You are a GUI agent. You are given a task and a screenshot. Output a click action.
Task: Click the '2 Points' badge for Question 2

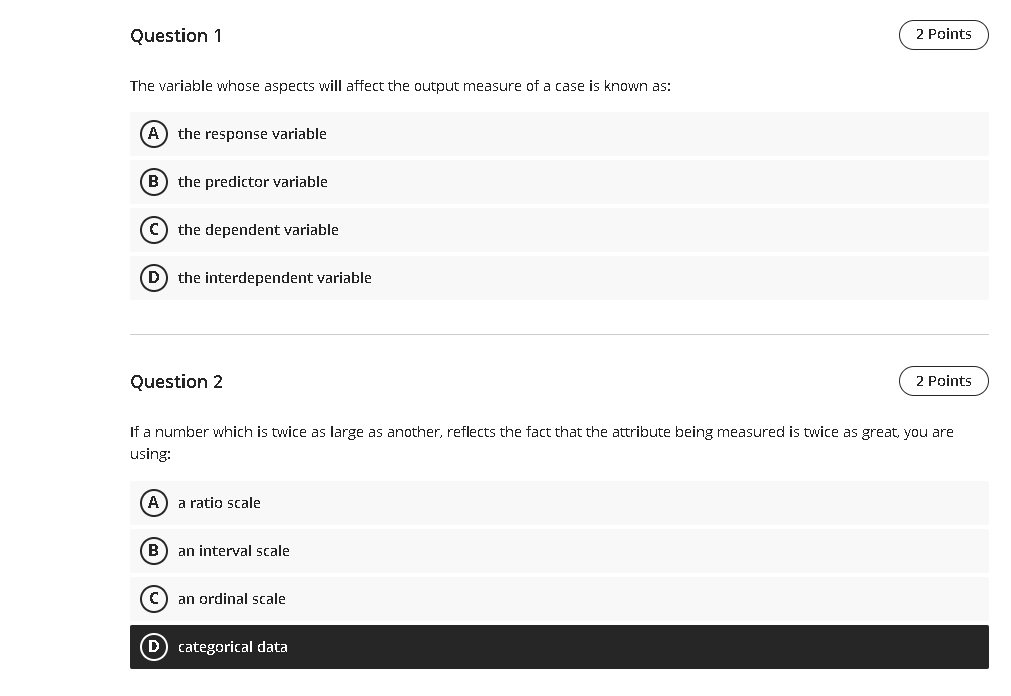943,380
